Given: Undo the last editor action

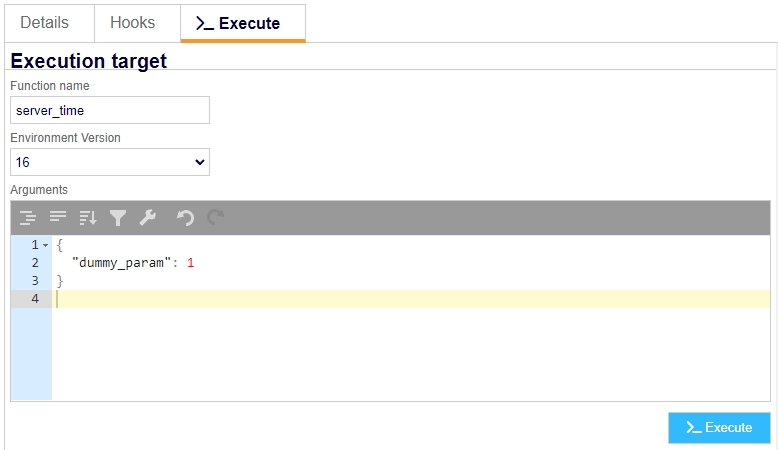Looking at the screenshot, I should tap(186, 217).
